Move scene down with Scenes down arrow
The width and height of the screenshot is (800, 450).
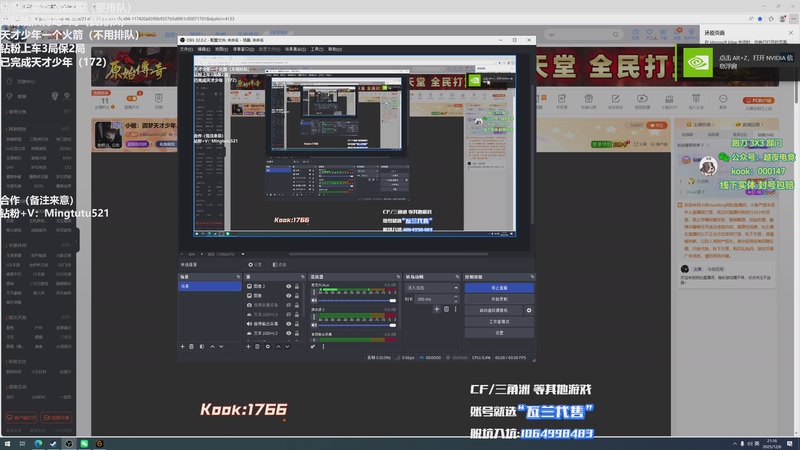tap(221, 346)
